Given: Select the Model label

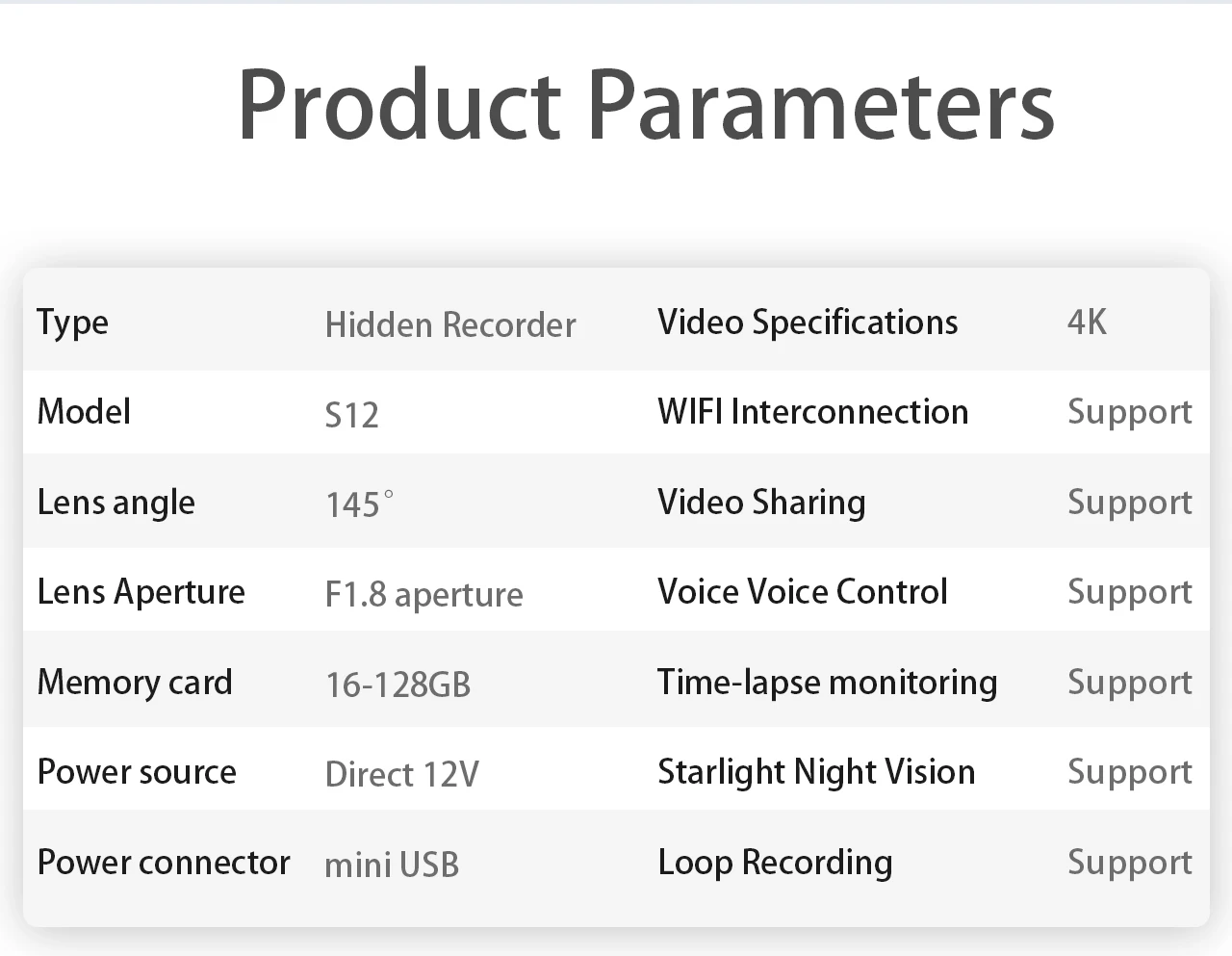Looking at the screenshot, I should 84,412.
